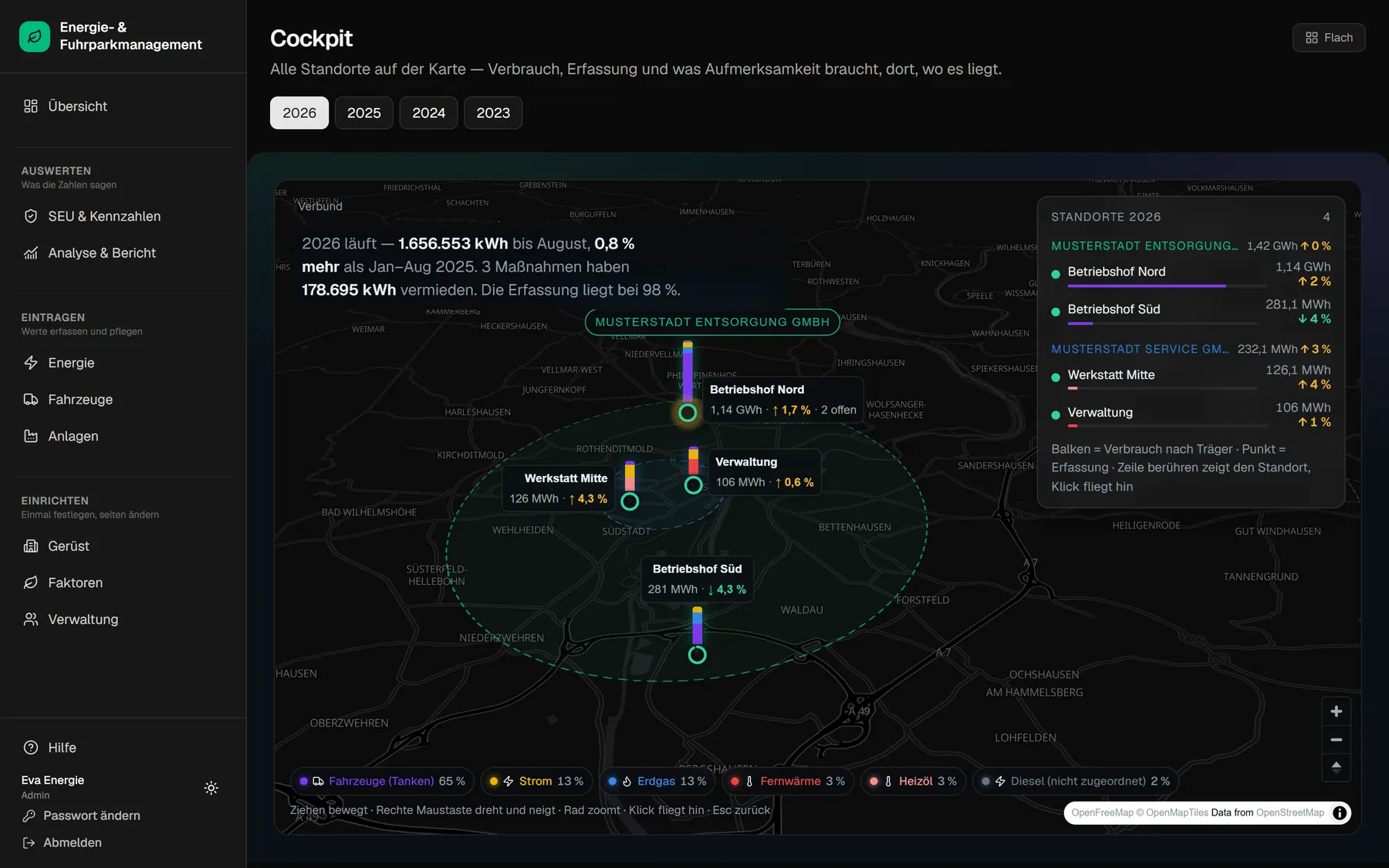
Task: Click Betriebshof Süd map marker circle
Action: 698,655
